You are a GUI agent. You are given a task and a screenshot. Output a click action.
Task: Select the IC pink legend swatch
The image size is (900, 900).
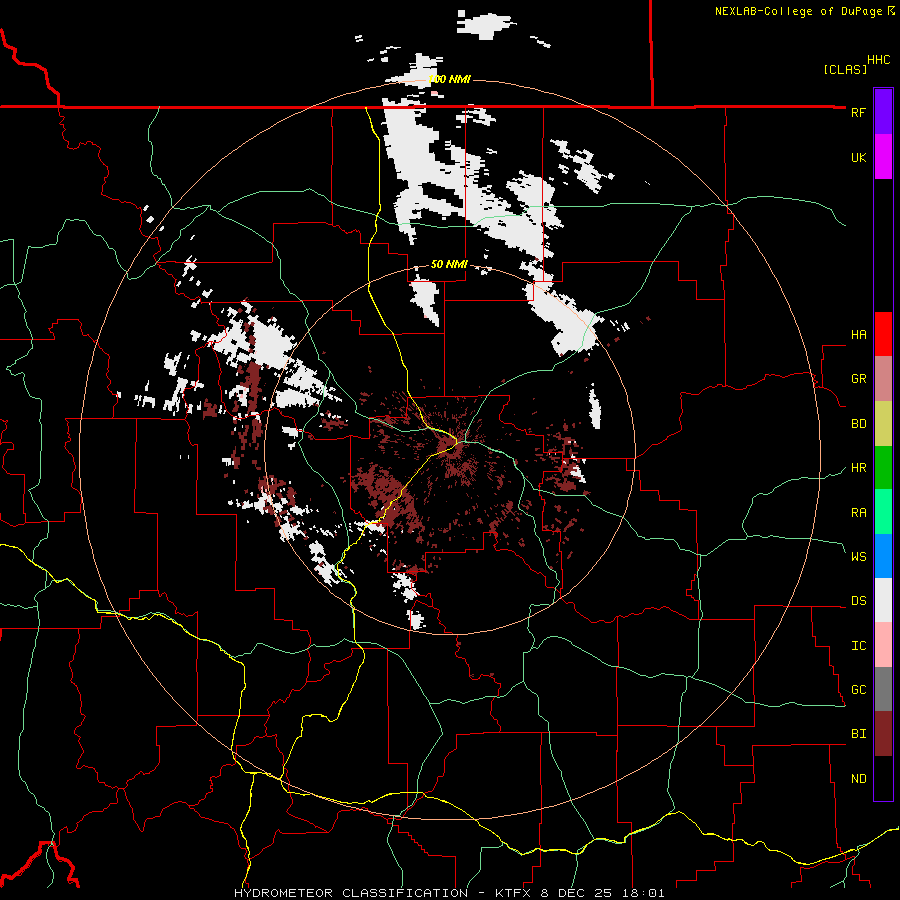[x=883, y=645]
